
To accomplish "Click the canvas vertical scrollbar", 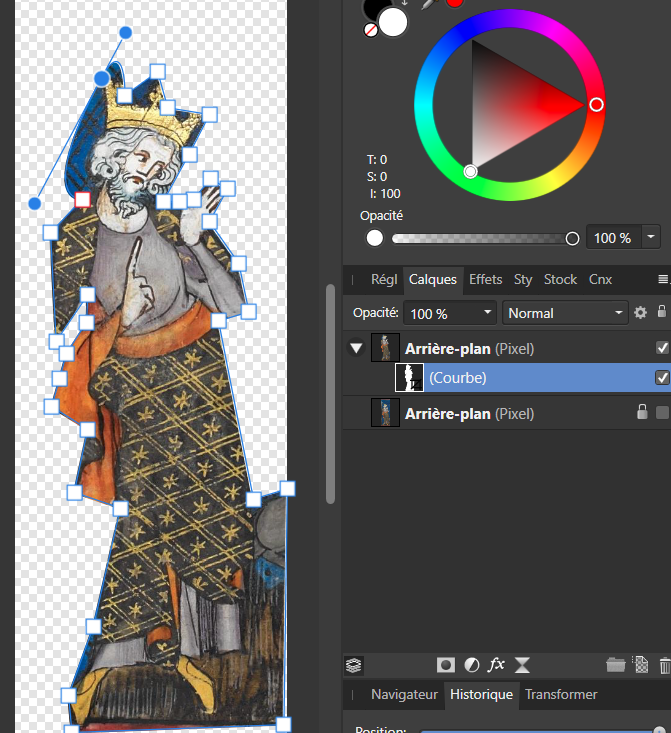I will 331,394.
